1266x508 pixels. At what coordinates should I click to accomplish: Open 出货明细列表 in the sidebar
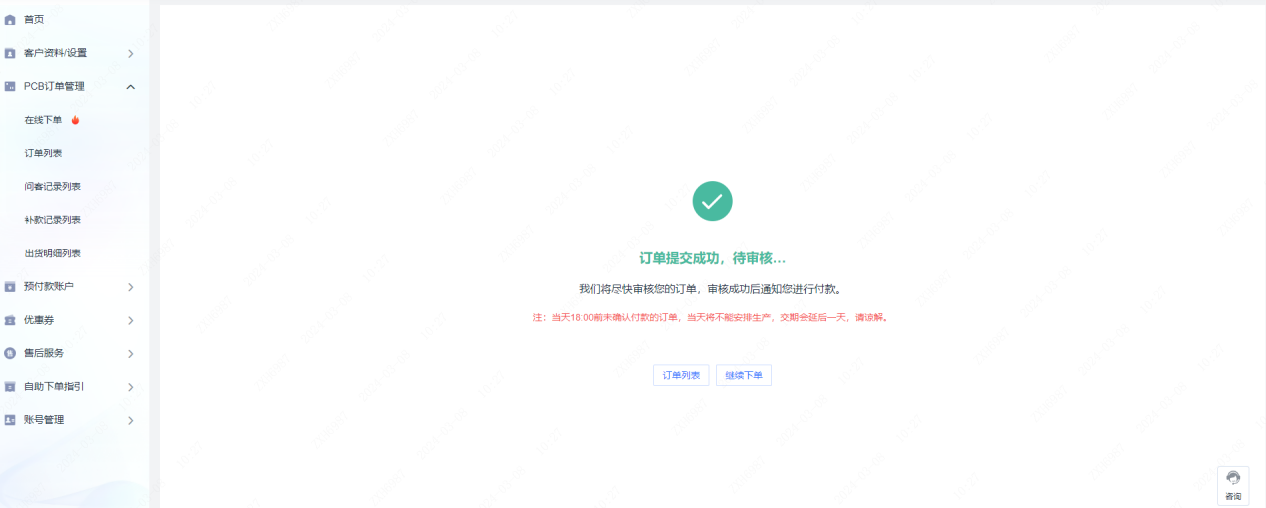53,253
